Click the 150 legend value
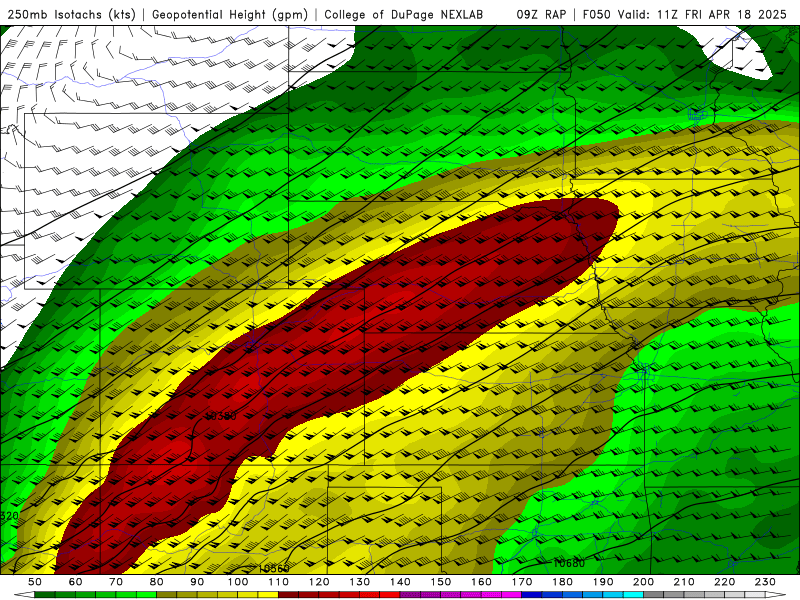This screenshot has width=800, height=600. point(441,582)
